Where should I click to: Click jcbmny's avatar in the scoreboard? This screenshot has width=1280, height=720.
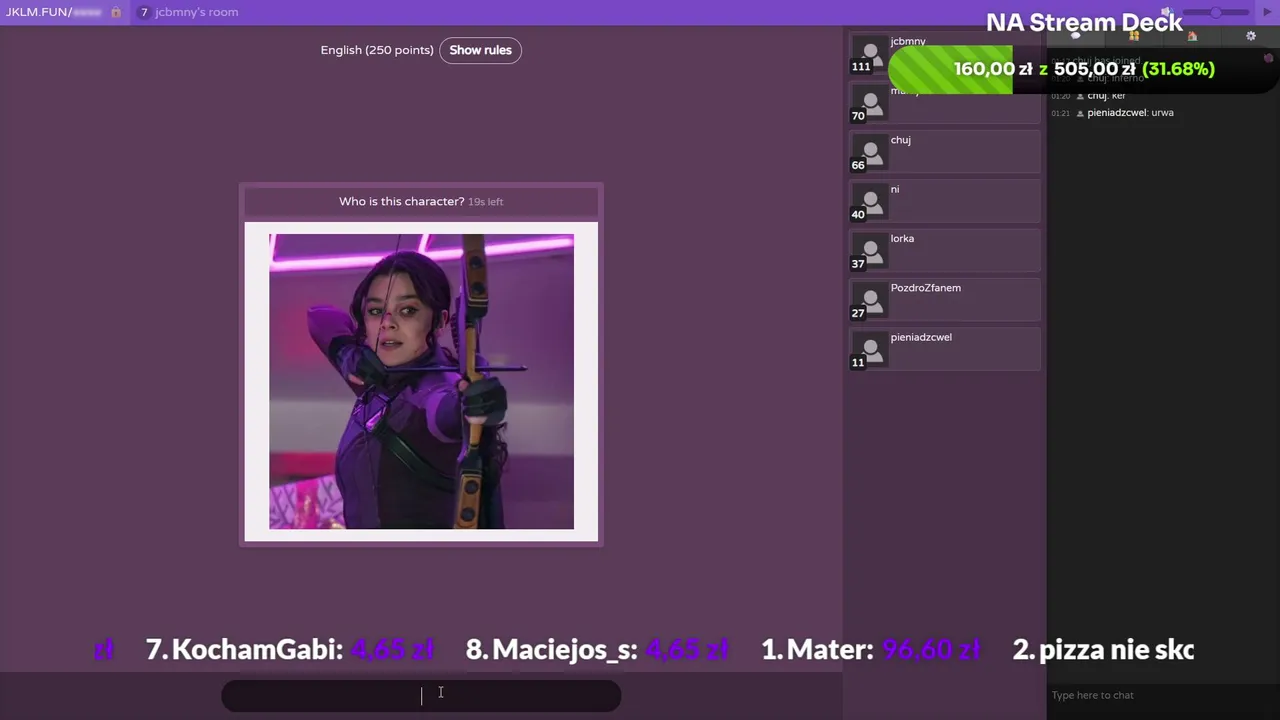(870, 55)
